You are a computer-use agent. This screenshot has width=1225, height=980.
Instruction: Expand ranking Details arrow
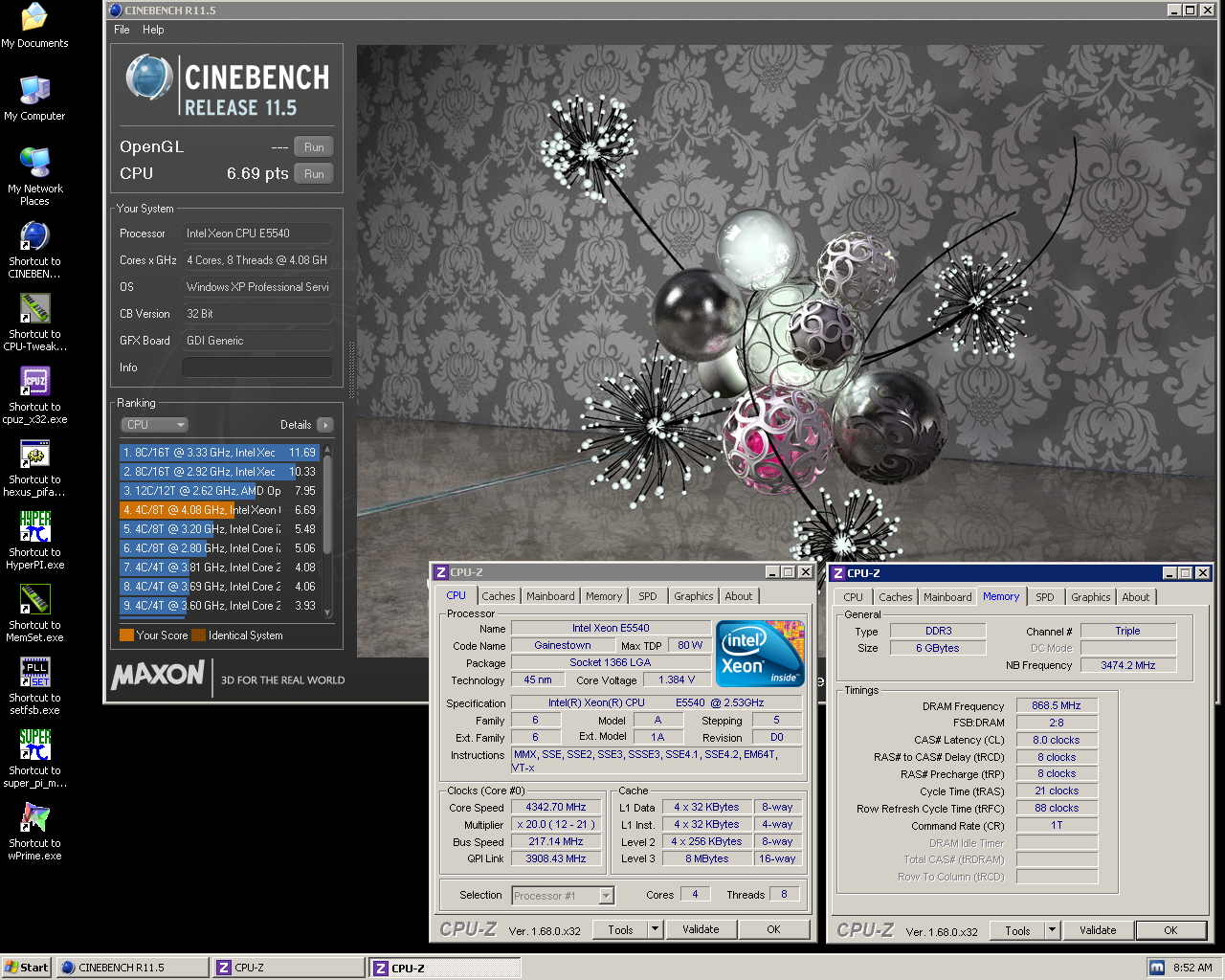(325, 425)
